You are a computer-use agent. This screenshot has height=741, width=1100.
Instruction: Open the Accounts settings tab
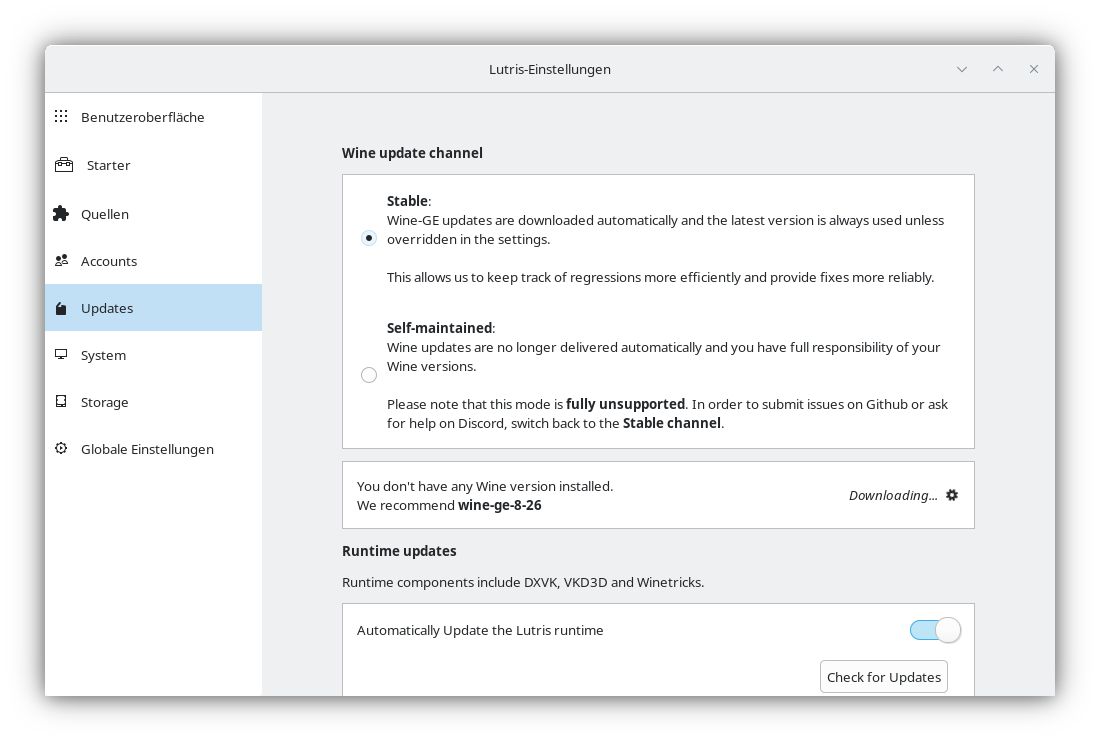pyautogui.click(x=109, y=261)
